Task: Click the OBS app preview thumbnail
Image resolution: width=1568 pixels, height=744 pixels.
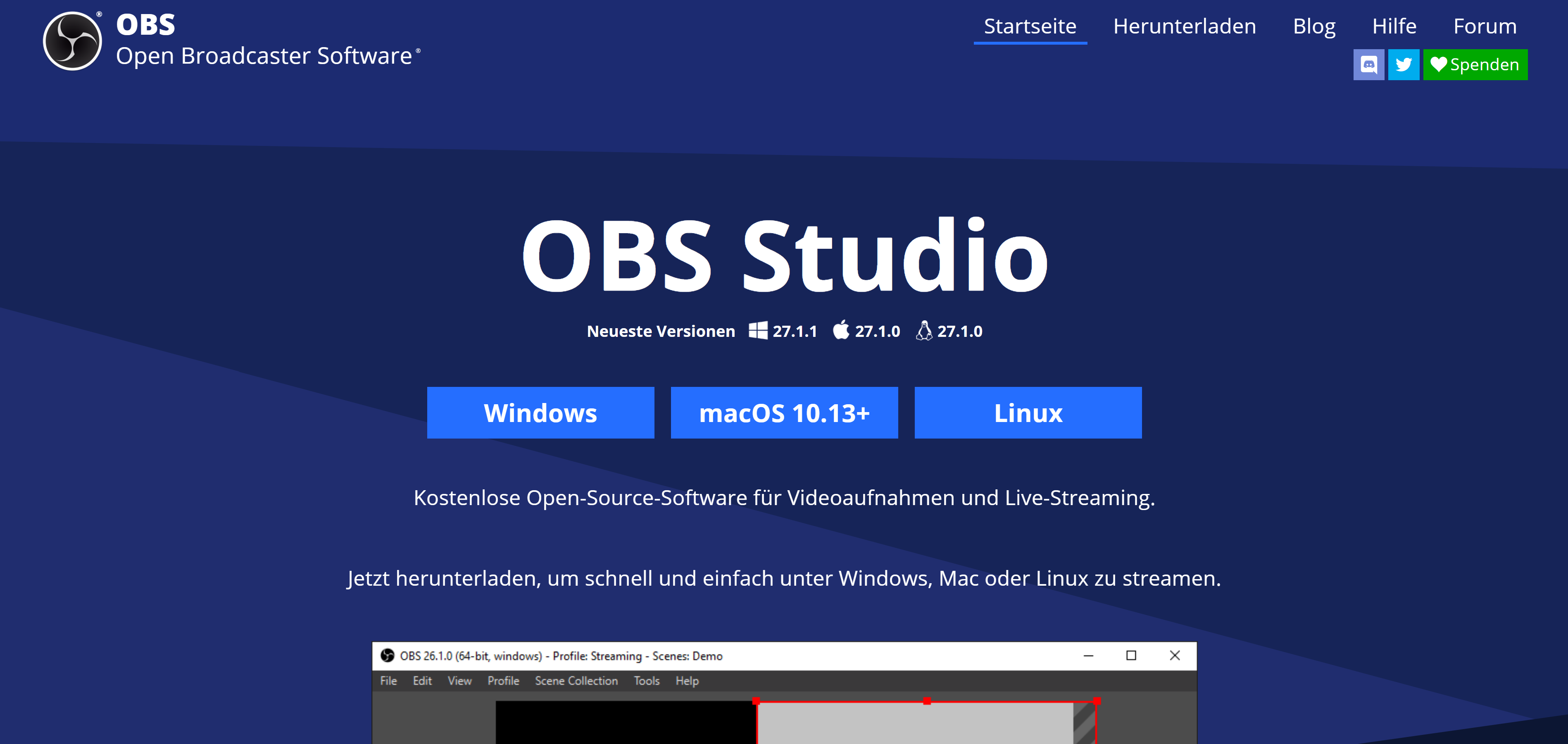Action: tap(784, 700)
